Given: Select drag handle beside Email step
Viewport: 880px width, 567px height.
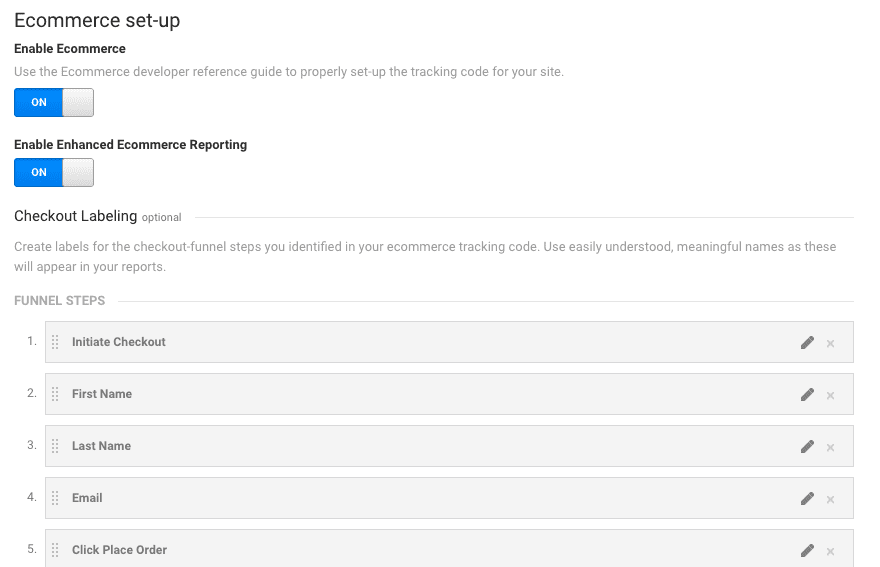Looking at the screenshot, I should pos(55,498).
